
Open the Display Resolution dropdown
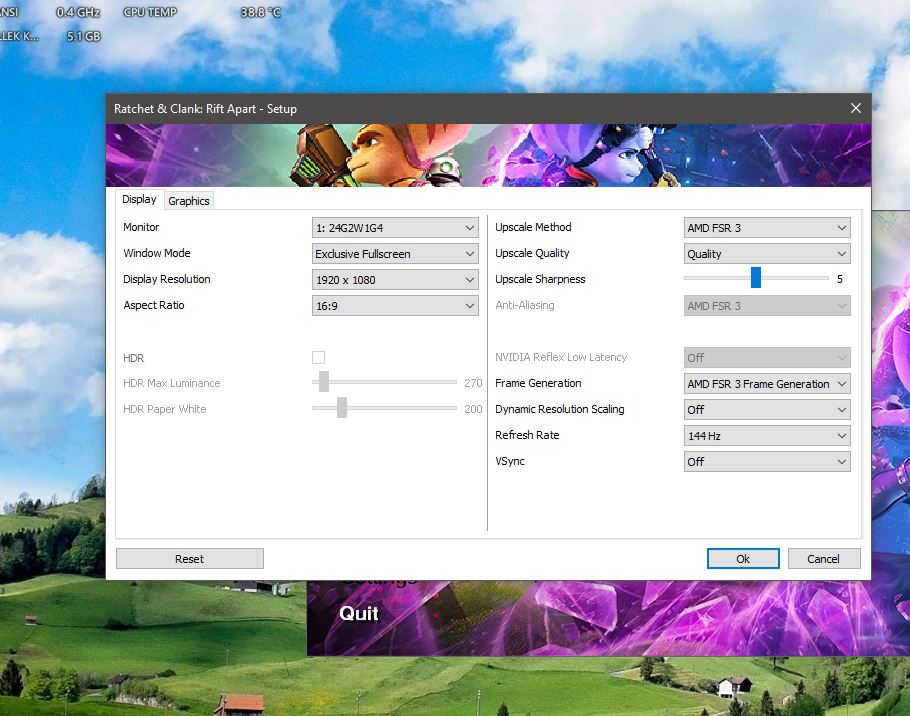(395, 280)
